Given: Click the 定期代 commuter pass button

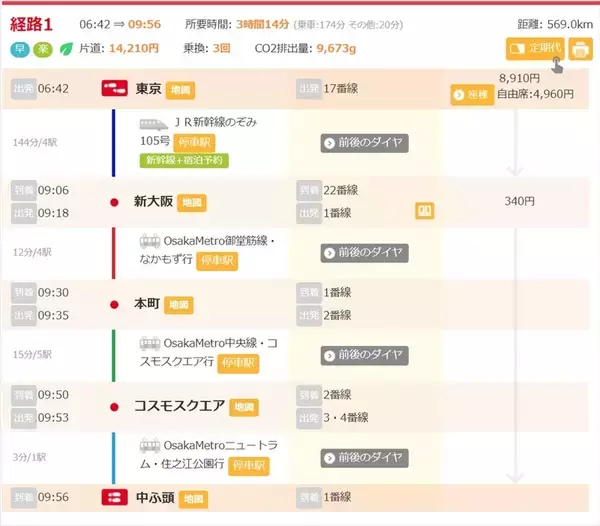Looking at the screenshot, I should [535, 49].
